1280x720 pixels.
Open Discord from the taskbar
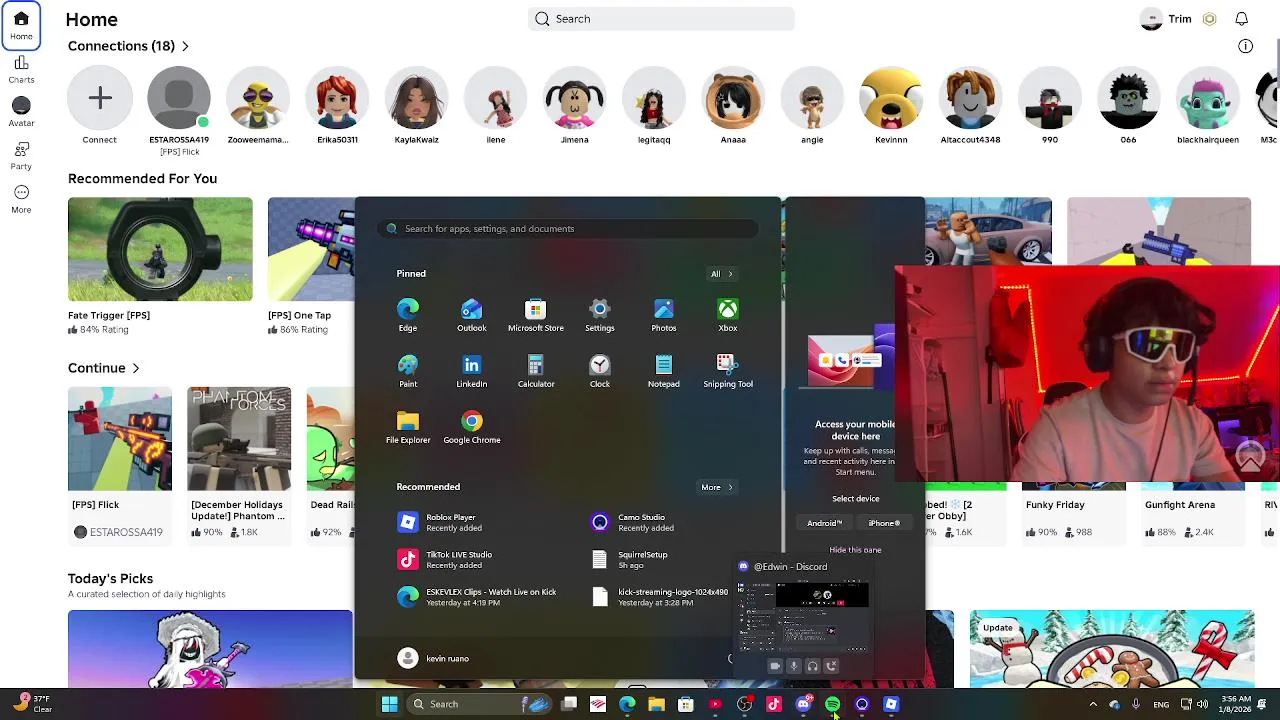click(803, 704)
